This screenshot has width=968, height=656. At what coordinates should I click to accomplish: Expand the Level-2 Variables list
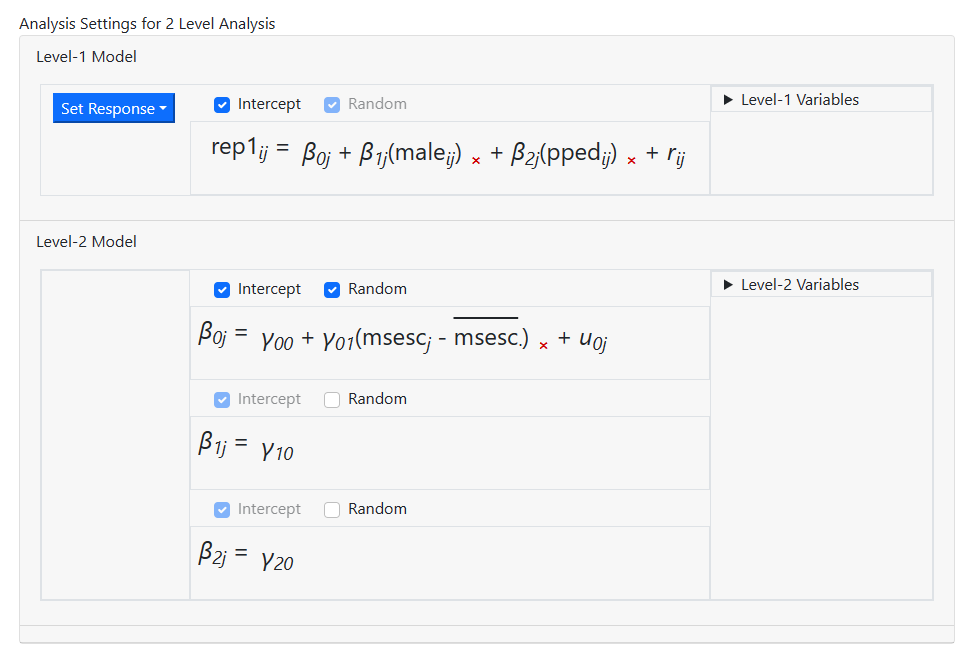point(790,285)
